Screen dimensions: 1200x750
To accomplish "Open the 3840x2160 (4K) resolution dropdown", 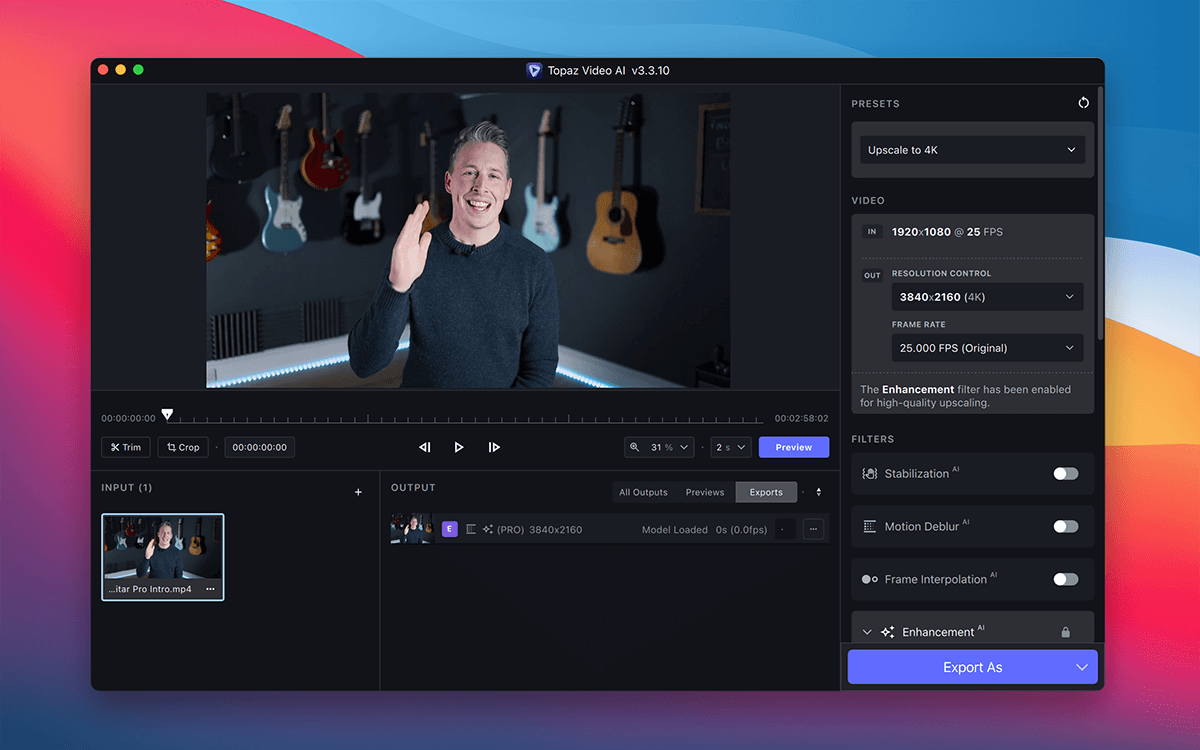I will click(x=987, y=297).
